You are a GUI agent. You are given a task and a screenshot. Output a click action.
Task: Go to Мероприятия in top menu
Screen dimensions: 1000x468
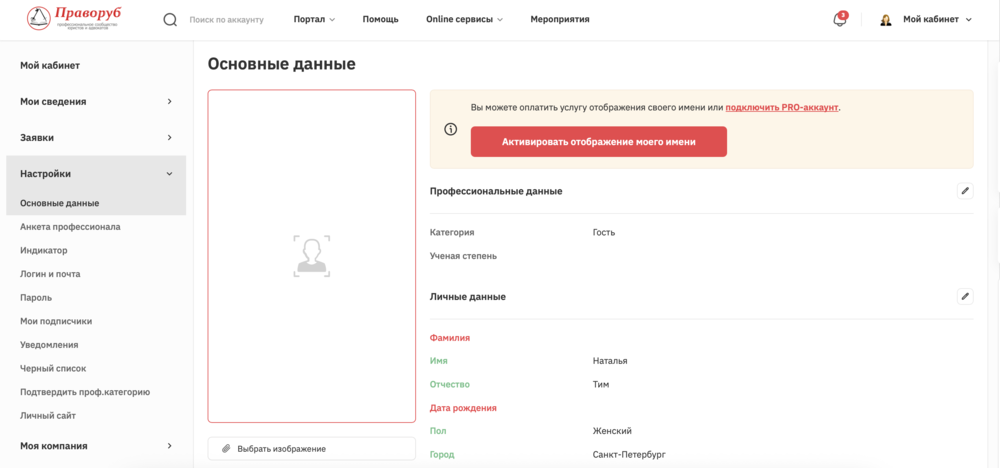click(x=559, y=19)
